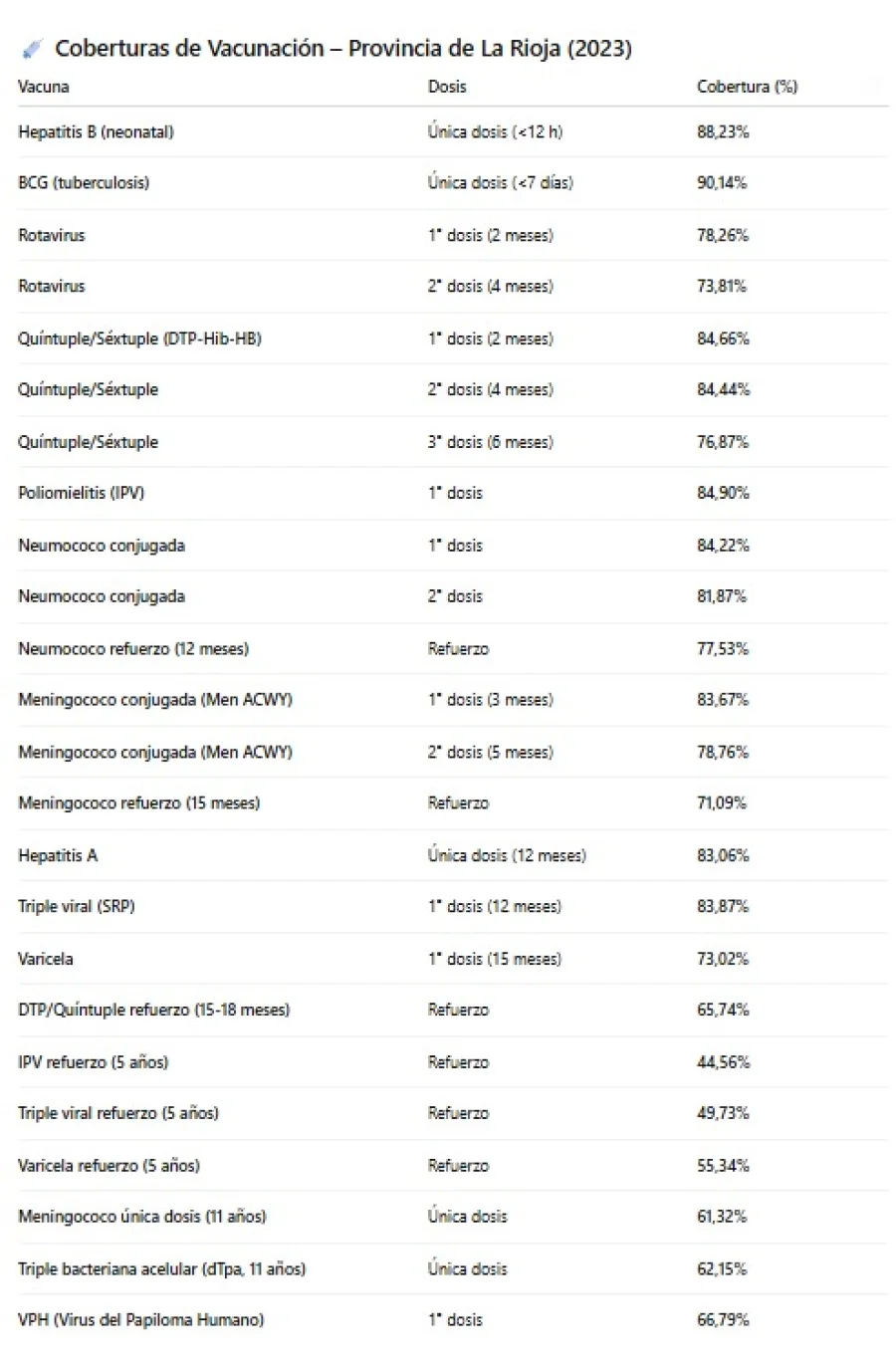Image resolution: width=896 pixels, height=1362 pixels.
Task: Select the DTP/Quíntuple refuerzo (15-18 meses) cell
Action: point(153,1010)
